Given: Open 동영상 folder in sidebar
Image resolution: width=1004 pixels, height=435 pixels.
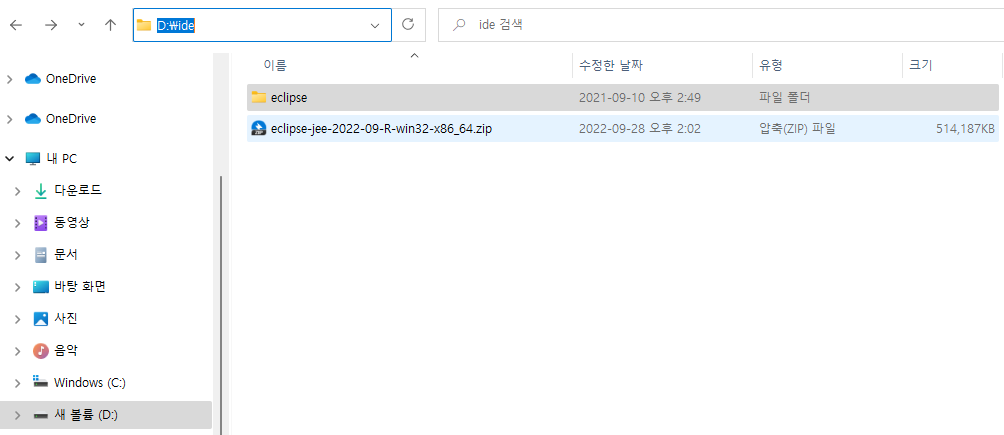Looking at the screenshot, I should pyautogui.click(x=72, y=222).
